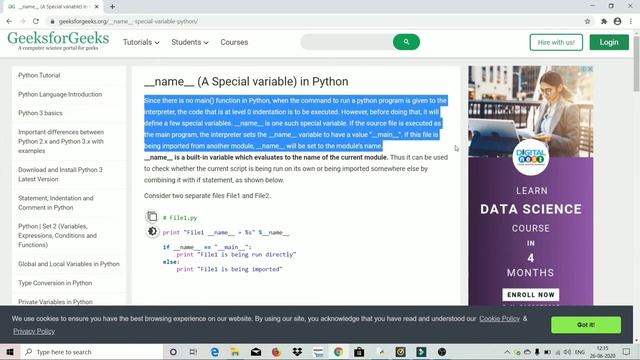Viewport: 640px width, 360px height.
Task: Open Global and Local Variables link
Action: point(69,264)
